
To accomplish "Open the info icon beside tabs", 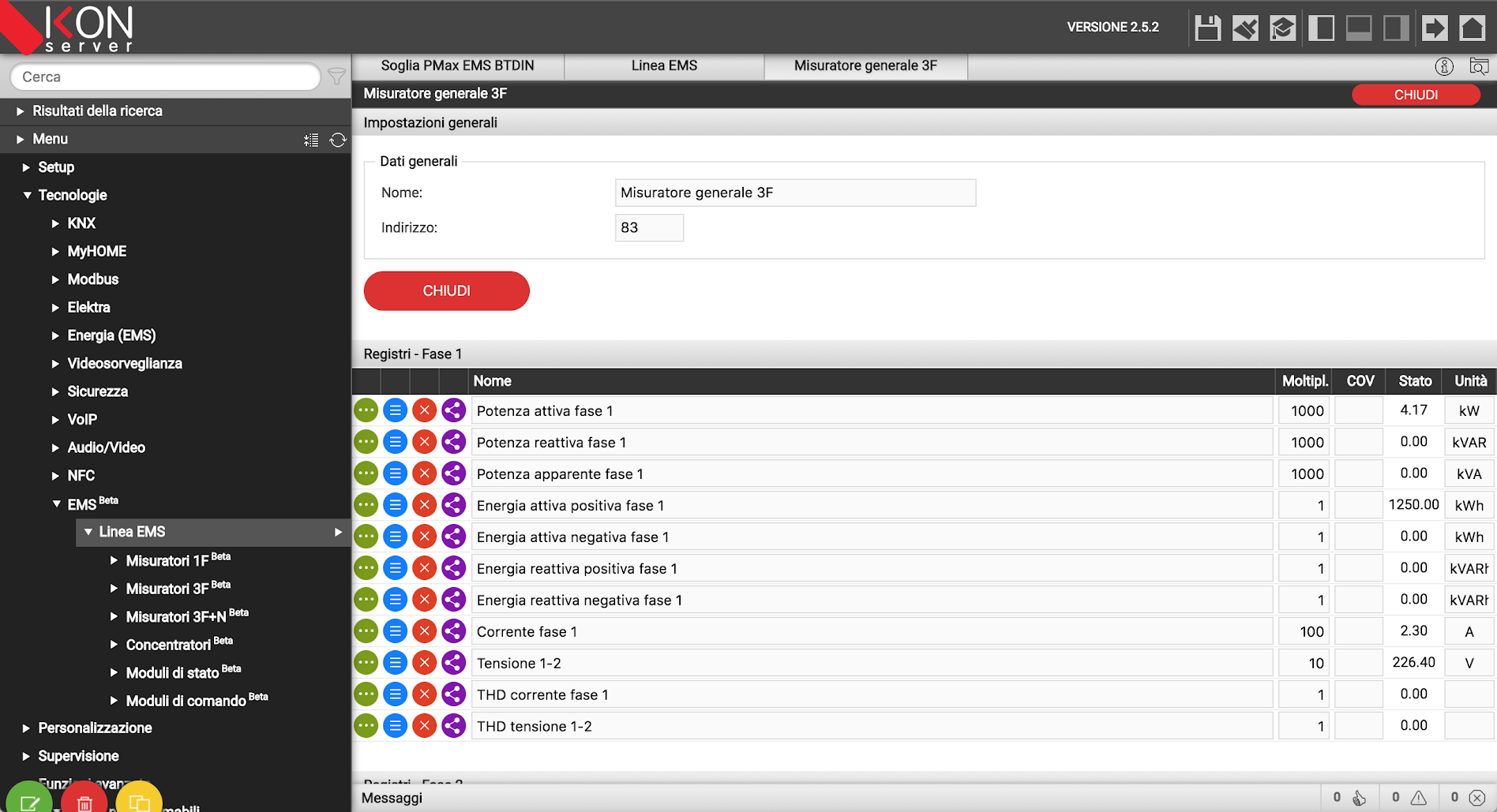I will (1444, 66).
